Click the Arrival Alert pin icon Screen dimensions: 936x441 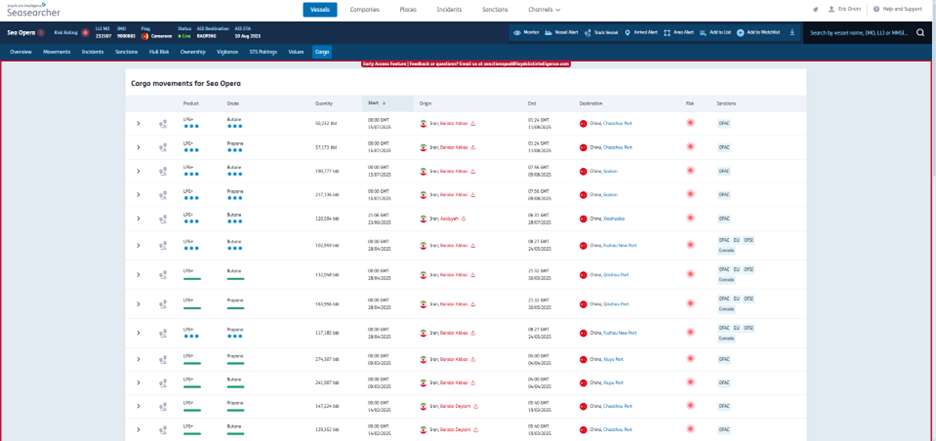click(627, 32)
